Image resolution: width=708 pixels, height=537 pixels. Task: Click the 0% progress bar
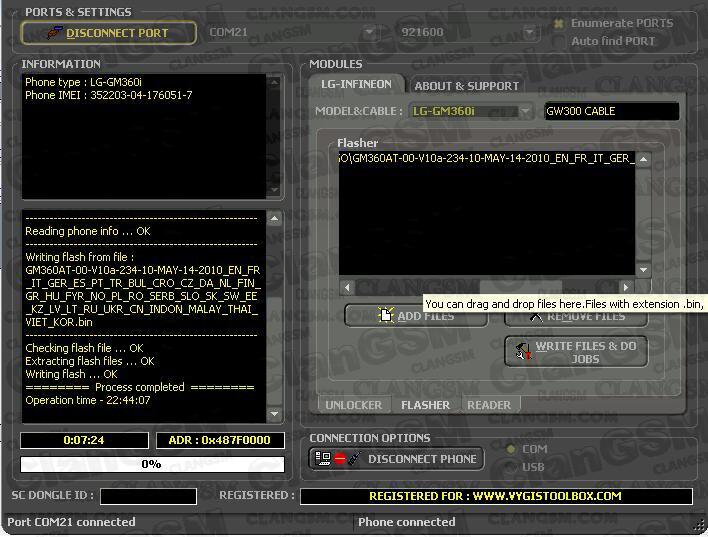coord(151,464)
